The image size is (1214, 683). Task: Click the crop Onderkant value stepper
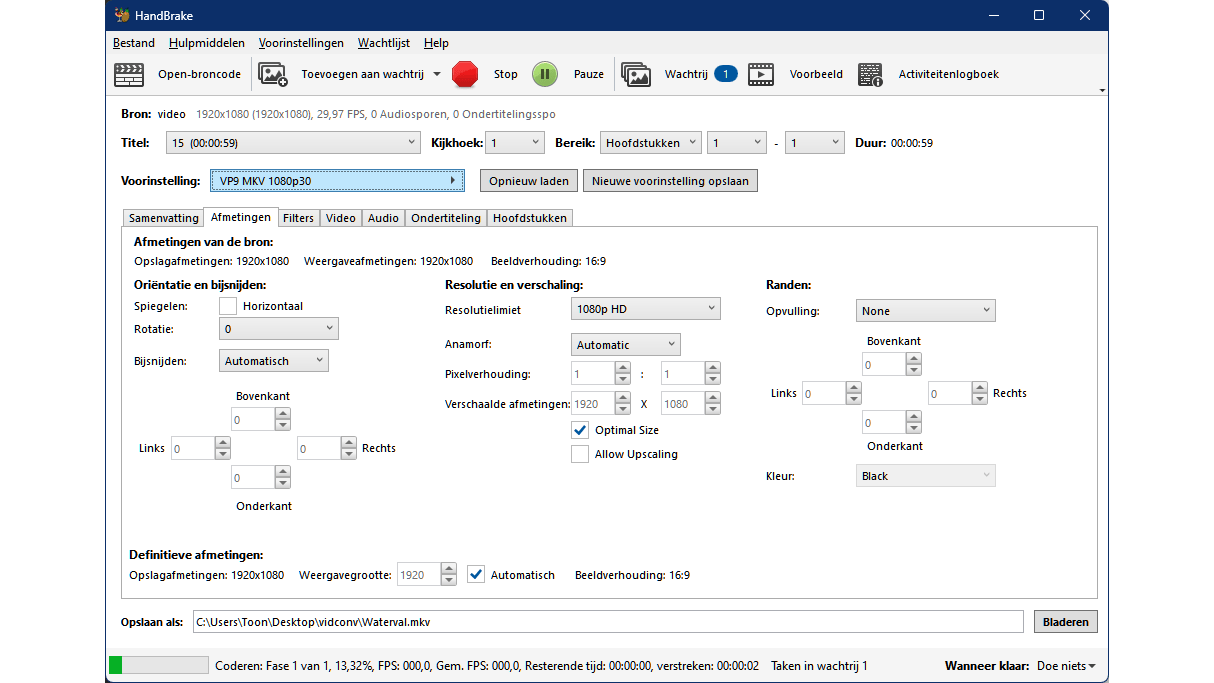pos(283,477)
